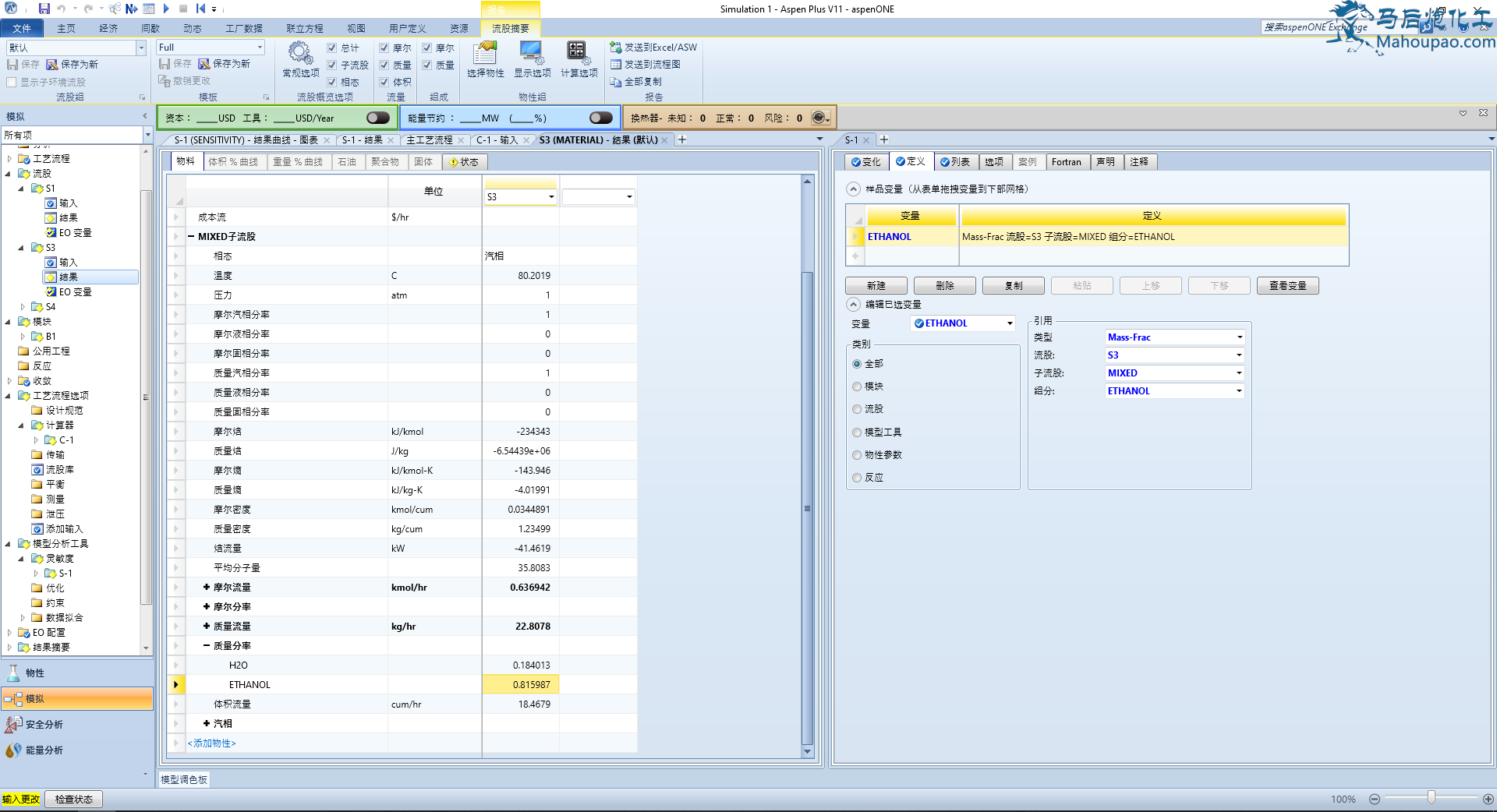The height and width of the screenshot is (812, 1497).
Task: Click the navigation tree vertical scrollbar
Action: (146, 396)
